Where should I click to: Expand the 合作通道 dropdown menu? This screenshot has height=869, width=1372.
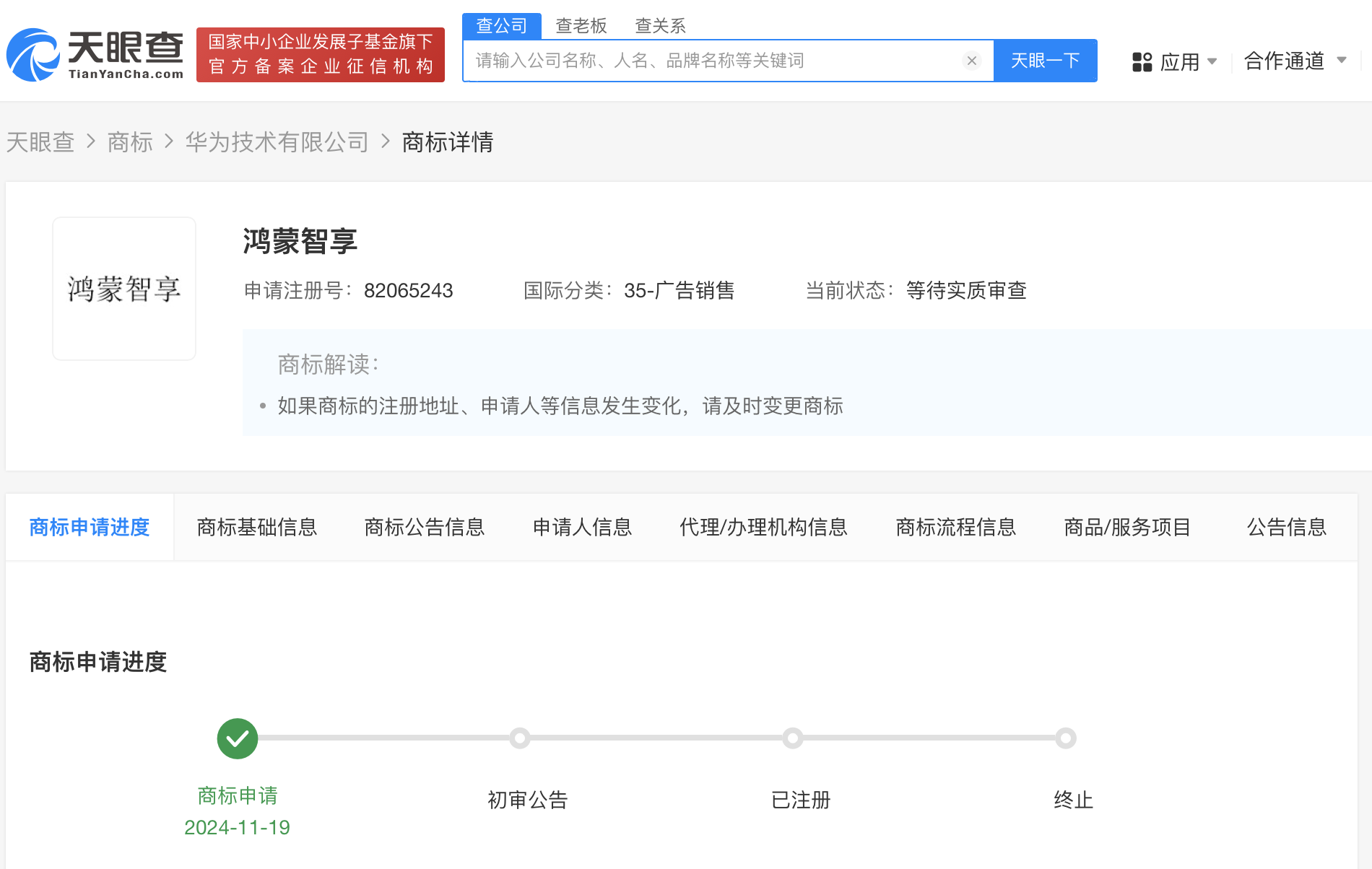(1295, 61)
